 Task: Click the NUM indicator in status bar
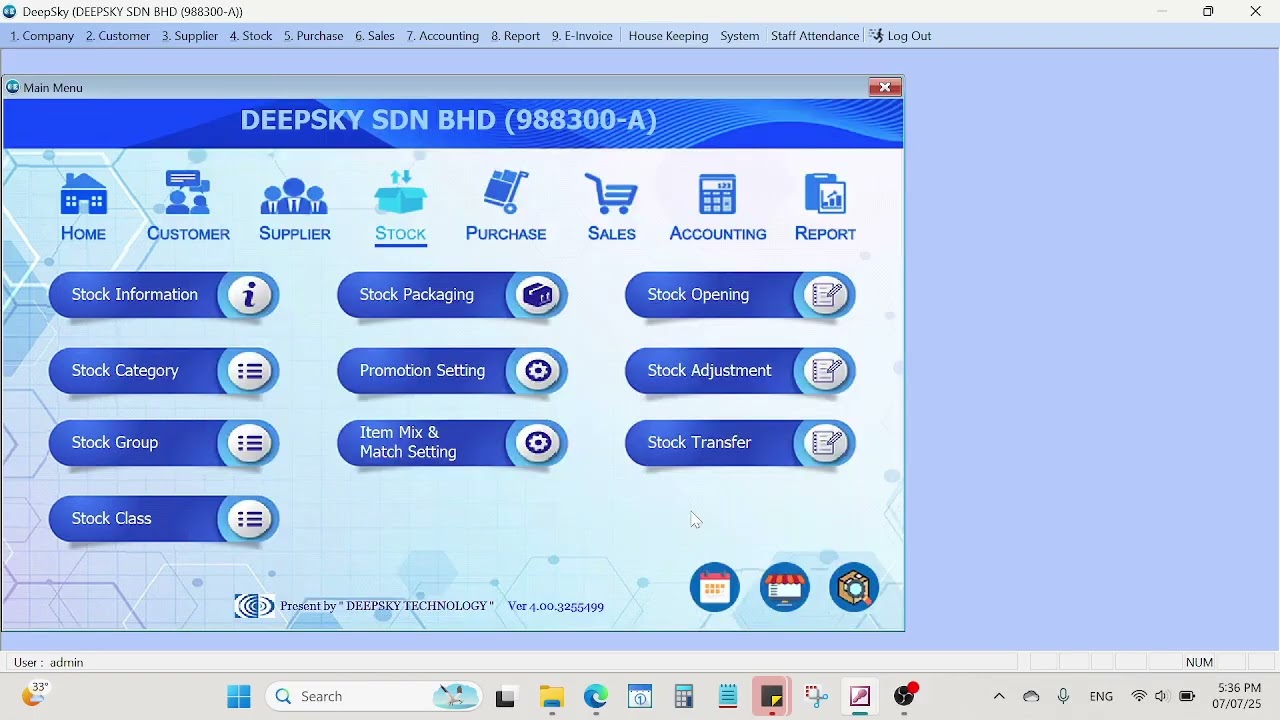(1200, 662)
